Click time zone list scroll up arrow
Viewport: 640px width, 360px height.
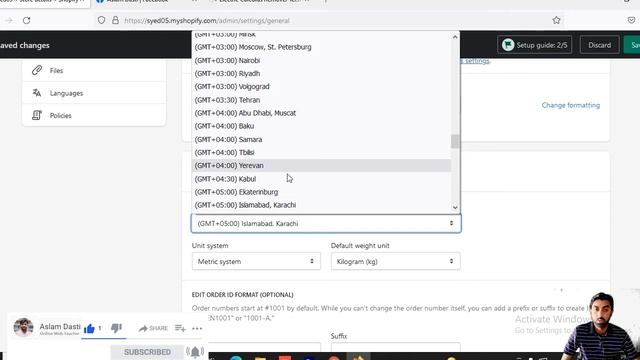click(455, 37)
